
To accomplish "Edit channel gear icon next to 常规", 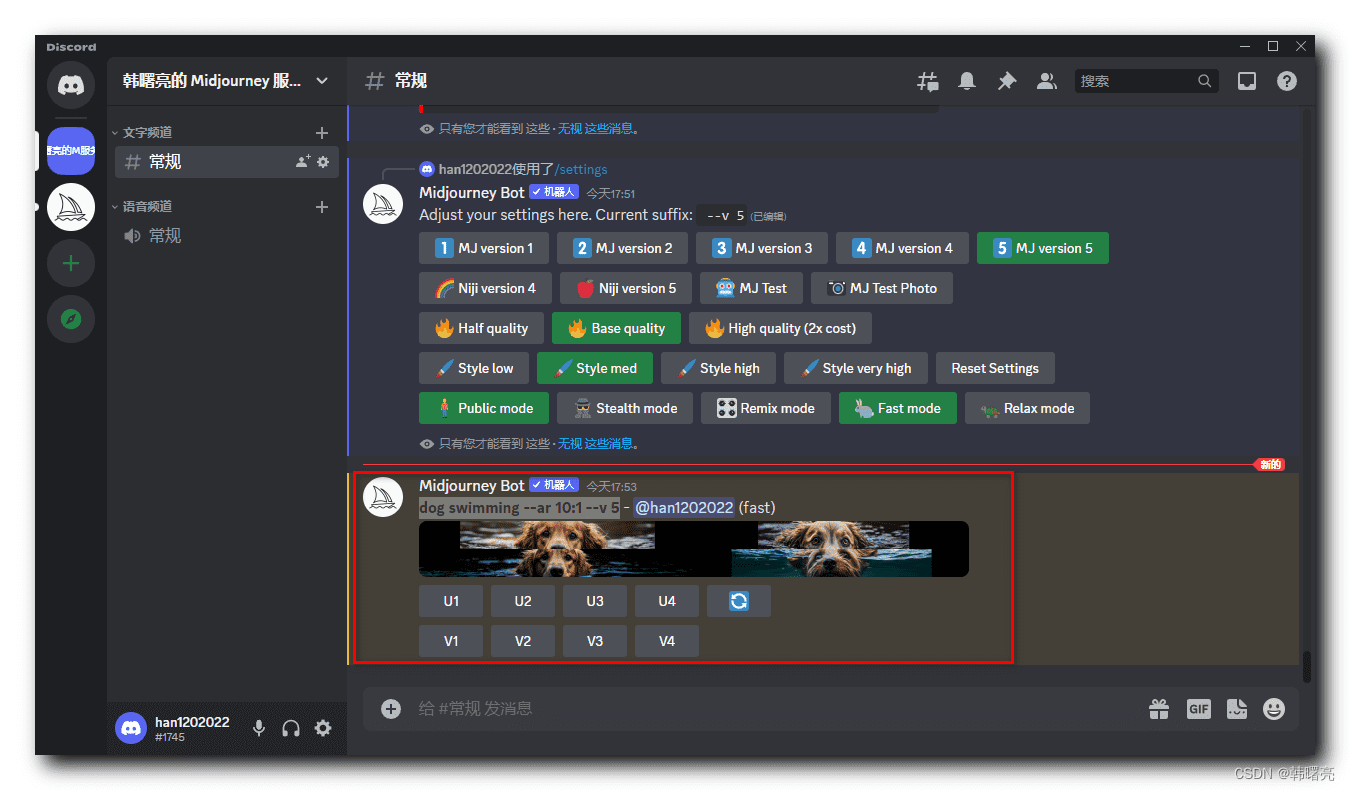I will [323, 161].
